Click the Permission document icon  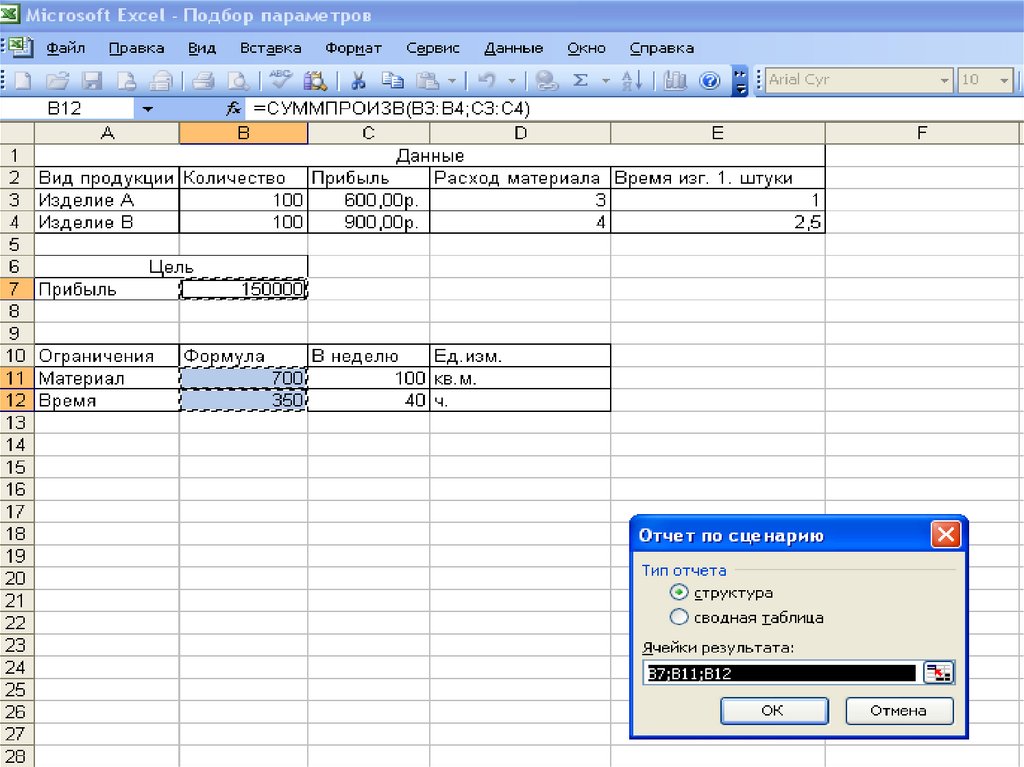point(126,81)
